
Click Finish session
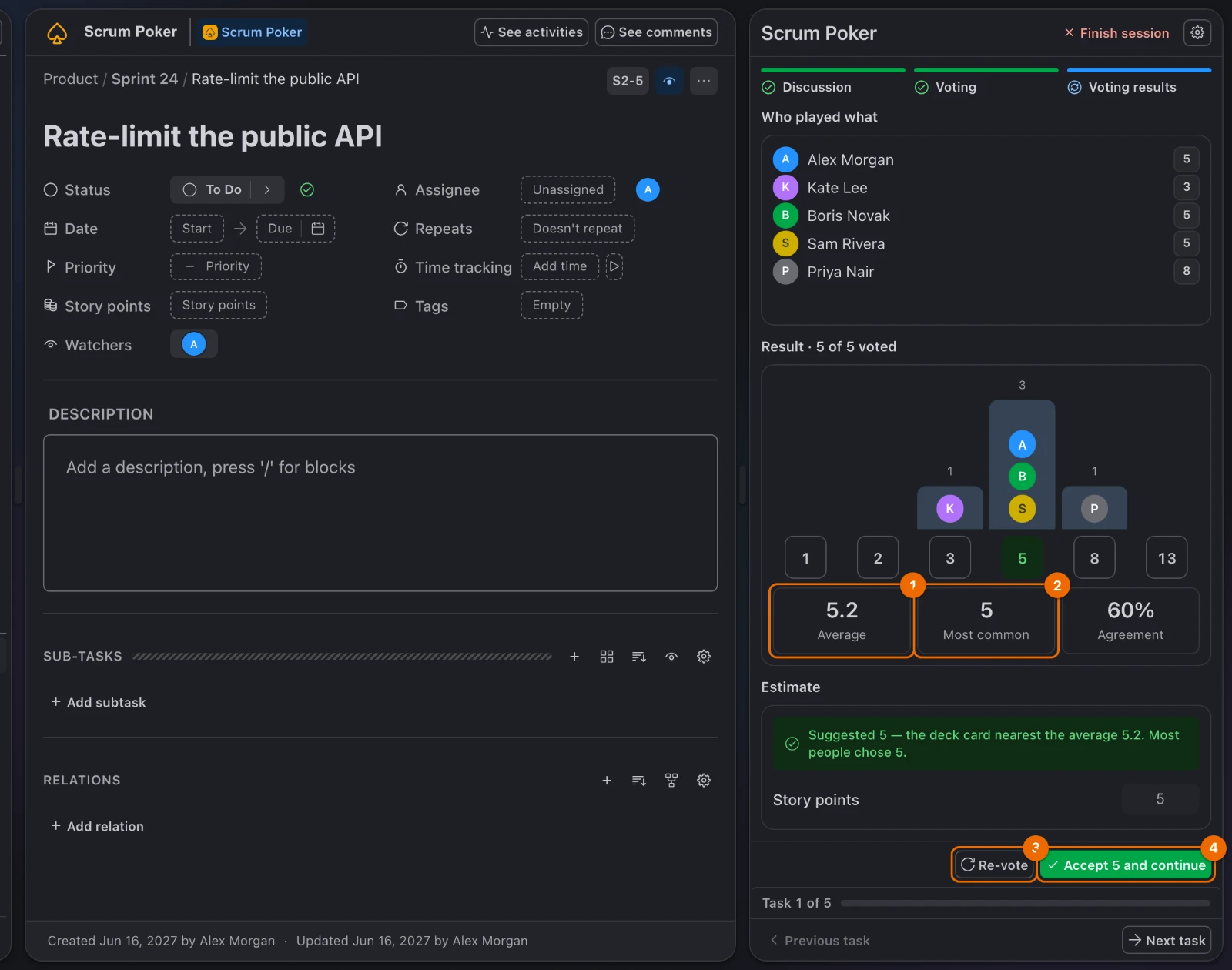point(1116,33)
